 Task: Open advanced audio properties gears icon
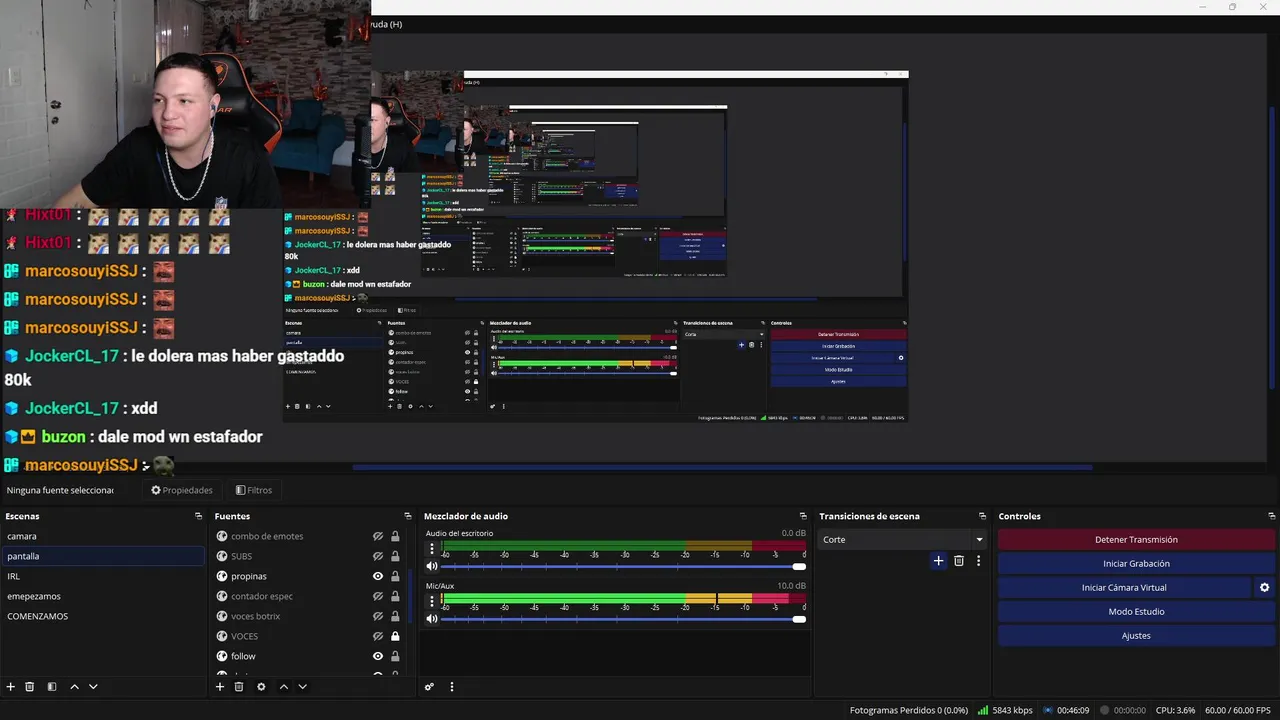[429, 687]
